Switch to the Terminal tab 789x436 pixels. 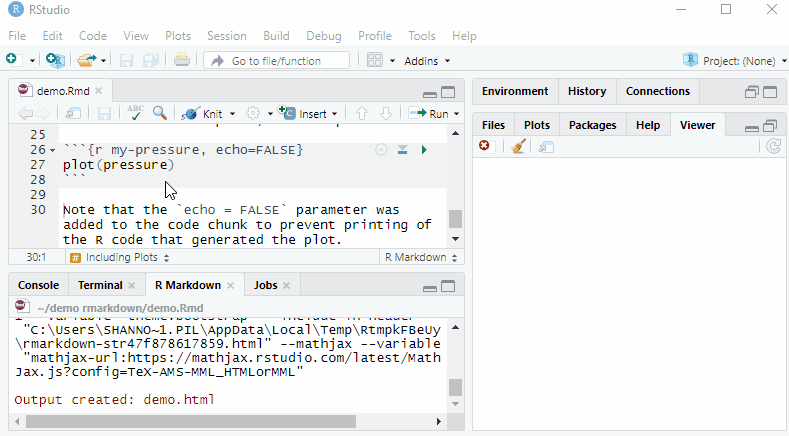click(100, 285)
